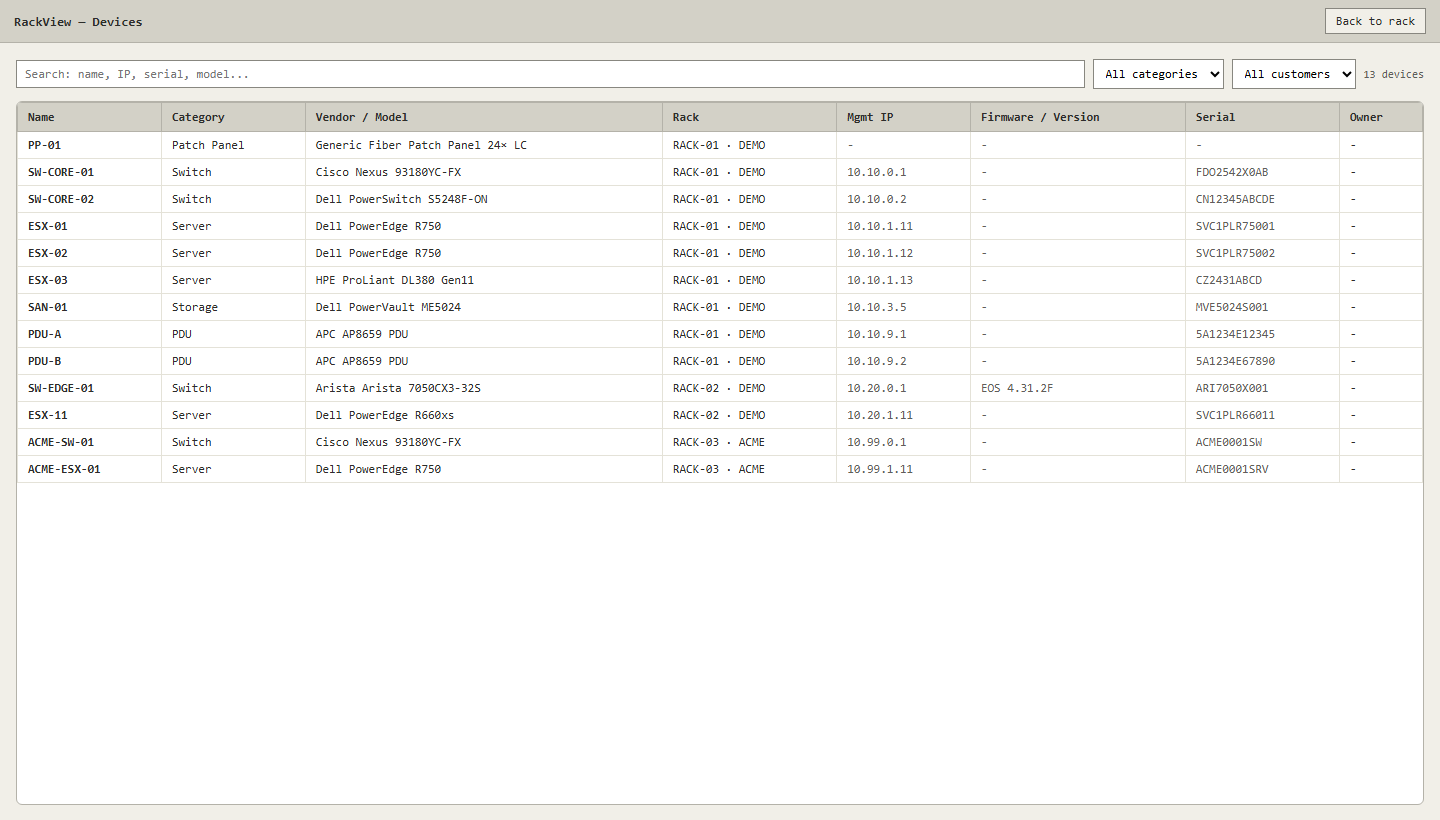The image size is (1440, 820).
Task: Click the Mgmt IP column header
Action: point(903,117)
